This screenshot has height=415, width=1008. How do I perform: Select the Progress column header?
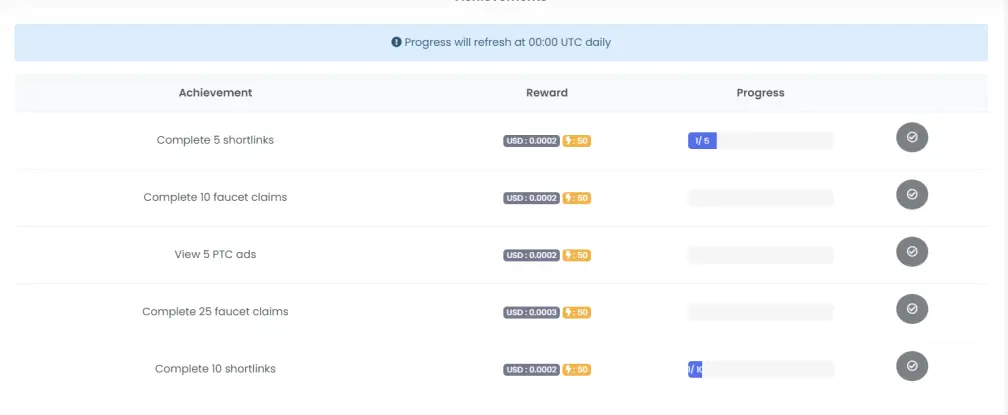tap(760, 93)
